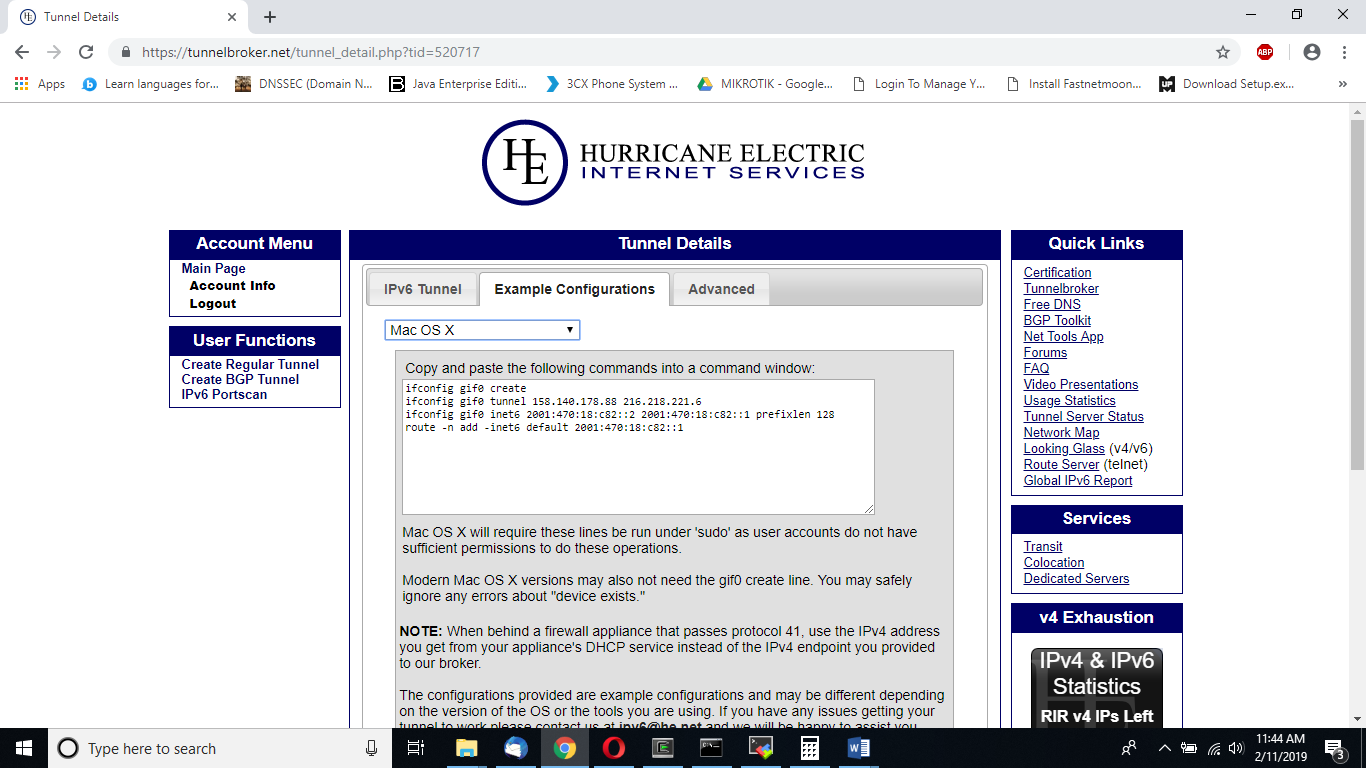Image resolution: width=1366 pixels, height=768 pixels.
Task: Open Task View on the taskbar
Action: [x=416, y=748]
